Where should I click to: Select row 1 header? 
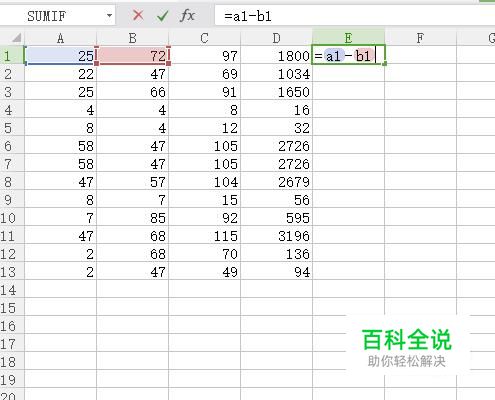(x=12, y=55)
